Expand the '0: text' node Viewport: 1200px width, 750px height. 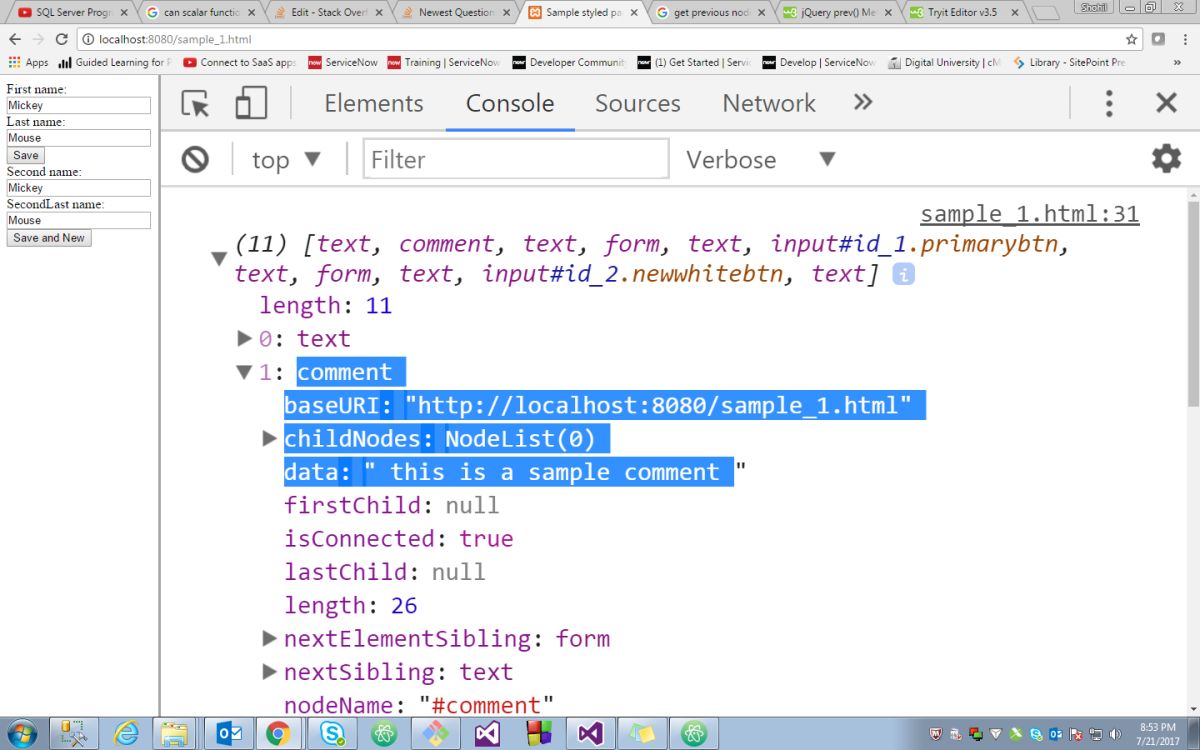click(x=243, y=338)
